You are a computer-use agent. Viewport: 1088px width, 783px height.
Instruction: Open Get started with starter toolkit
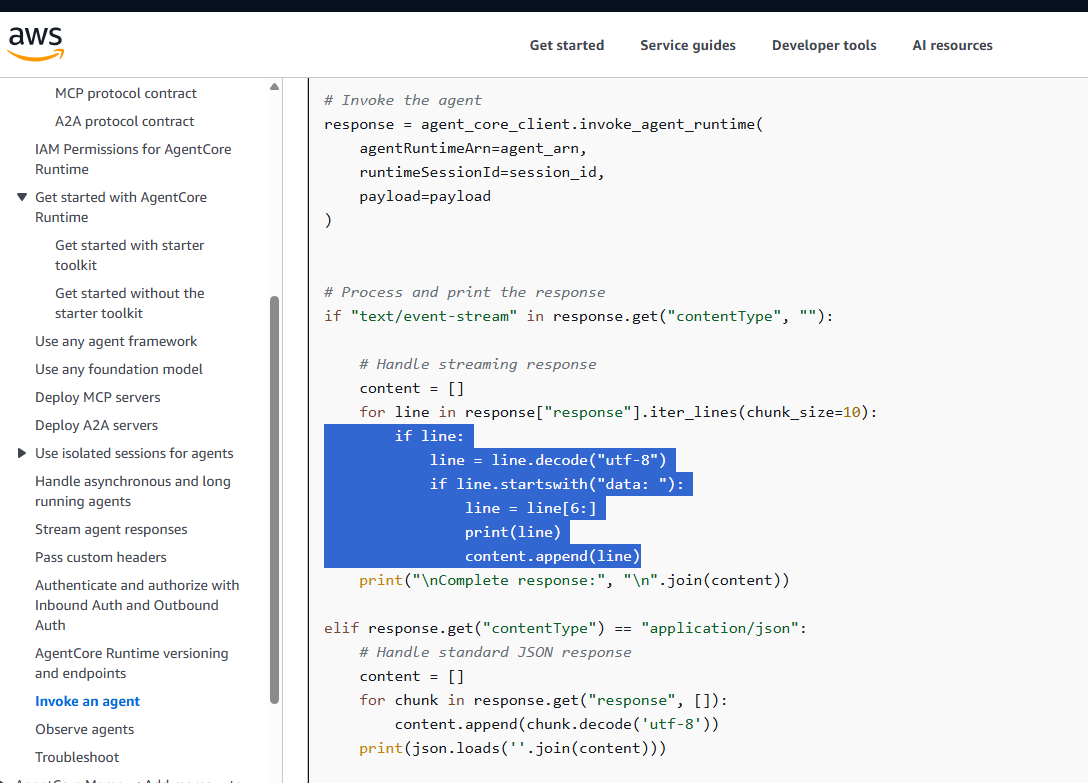point(129,255)
